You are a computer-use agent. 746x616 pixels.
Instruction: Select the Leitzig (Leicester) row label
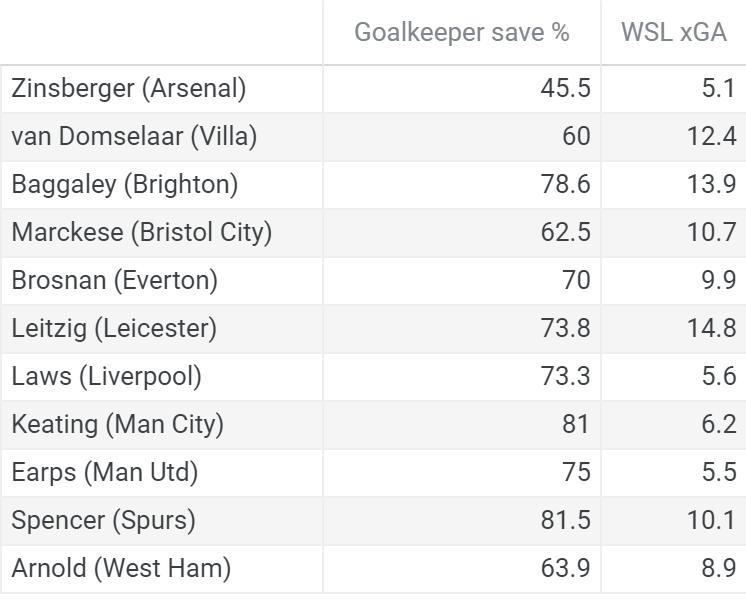pyautogui.click(x=114, y=328)
